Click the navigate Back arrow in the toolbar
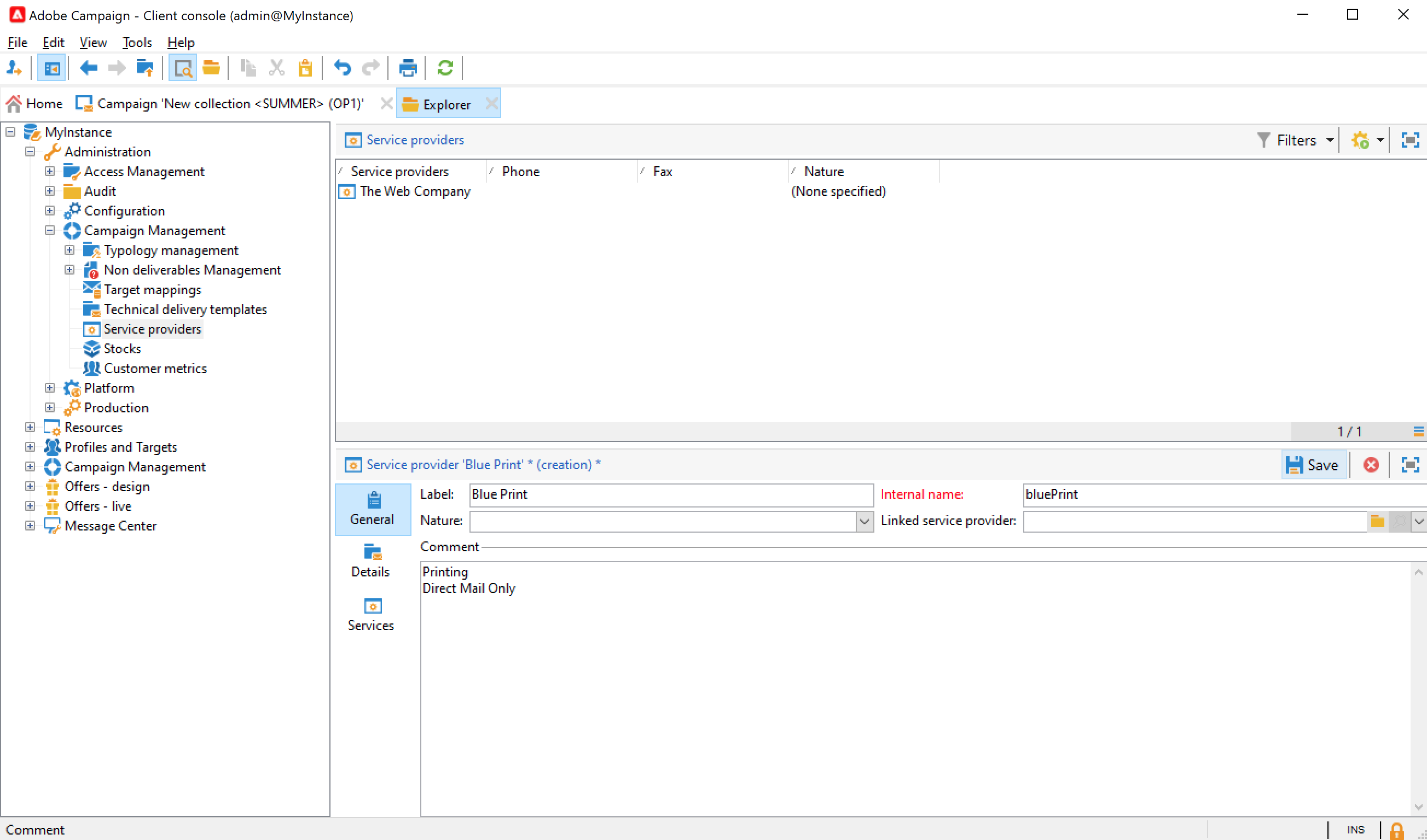Image resolution: width=1427 pixels, height=840 pixels. (x=88, y=68)
